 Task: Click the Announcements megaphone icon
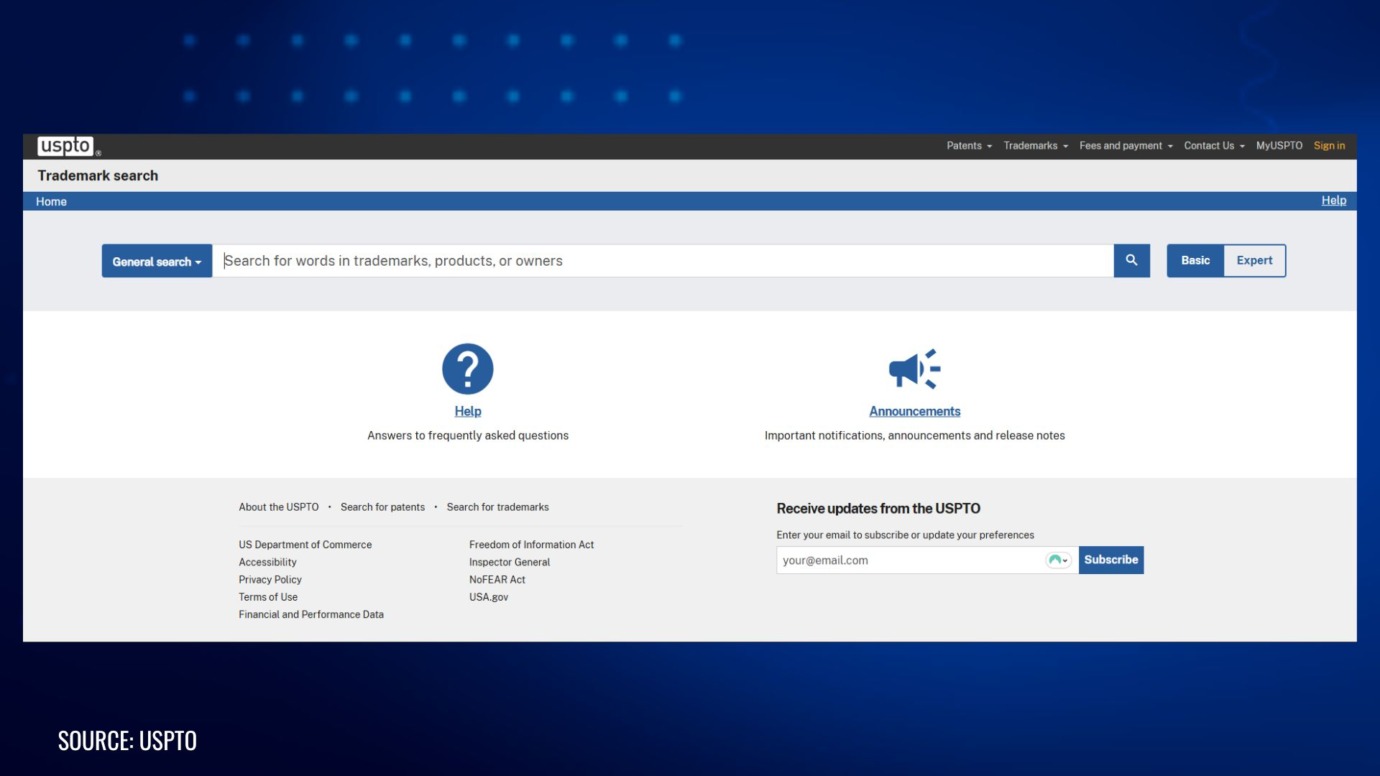[914, 367]
